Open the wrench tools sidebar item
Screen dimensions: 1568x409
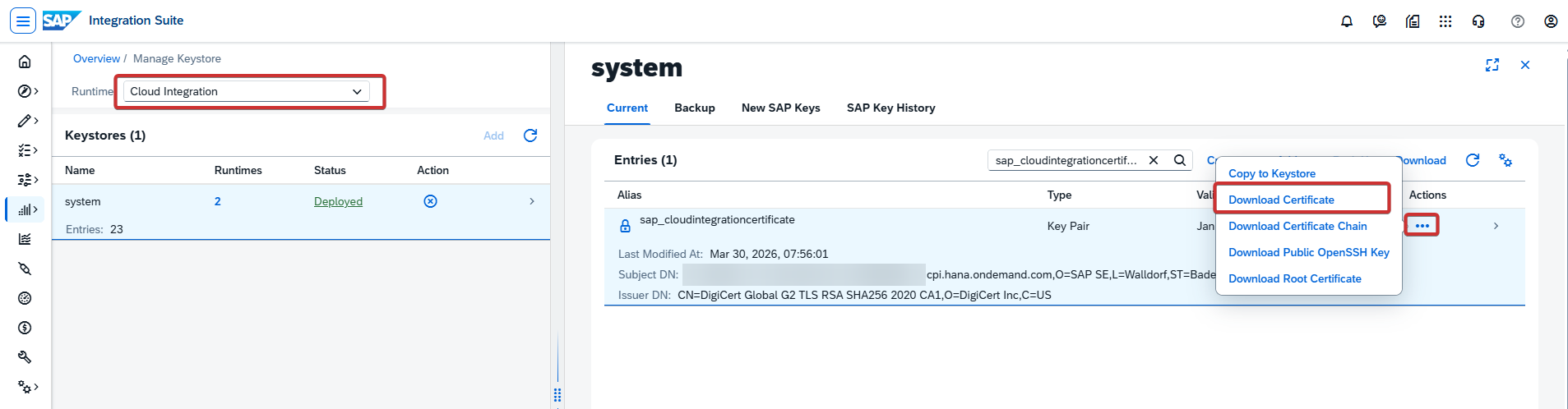(25, 357)
